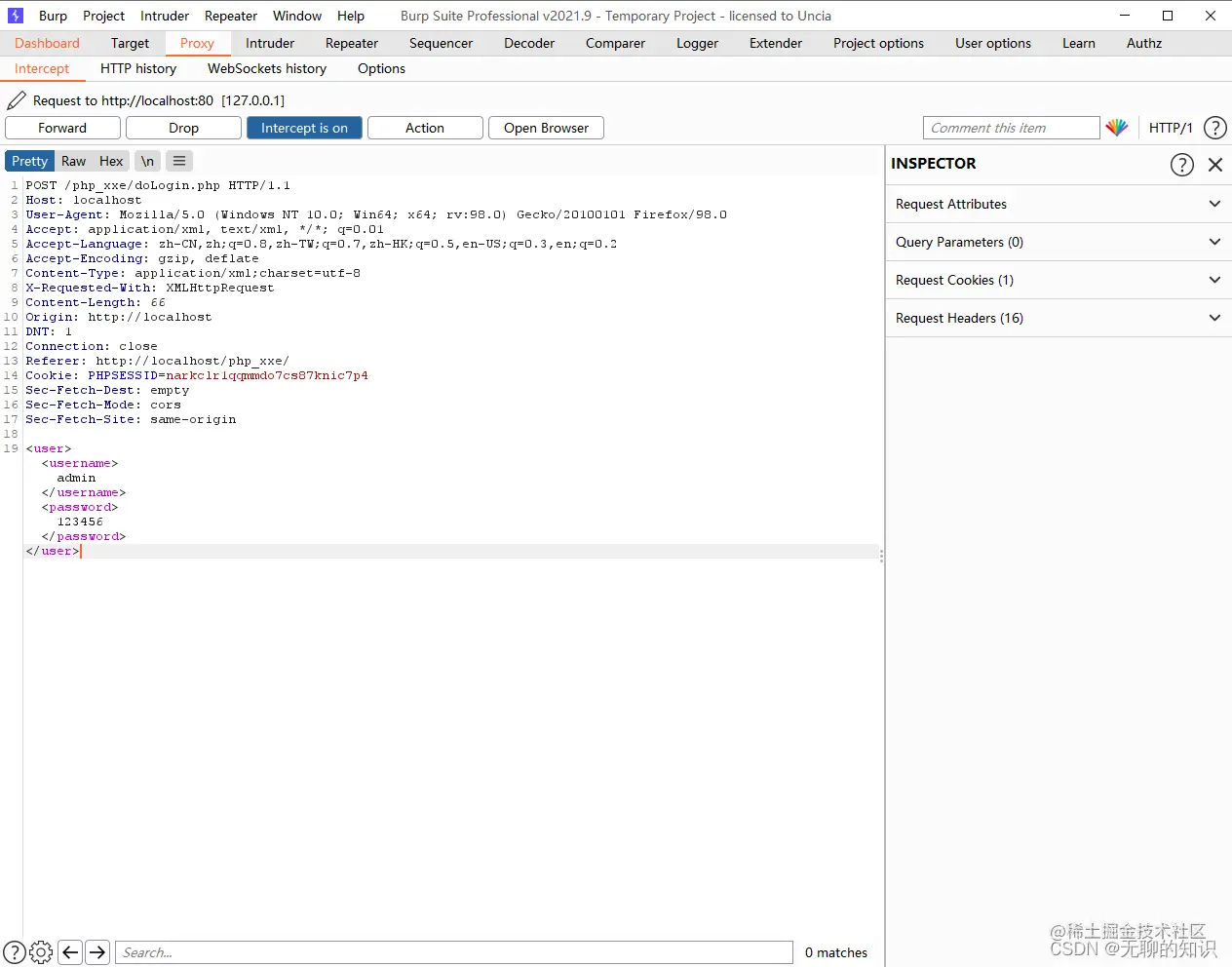The image size is (1232, 967).
Task: Open the WebSockets history sub-tab
Action: 267,68
